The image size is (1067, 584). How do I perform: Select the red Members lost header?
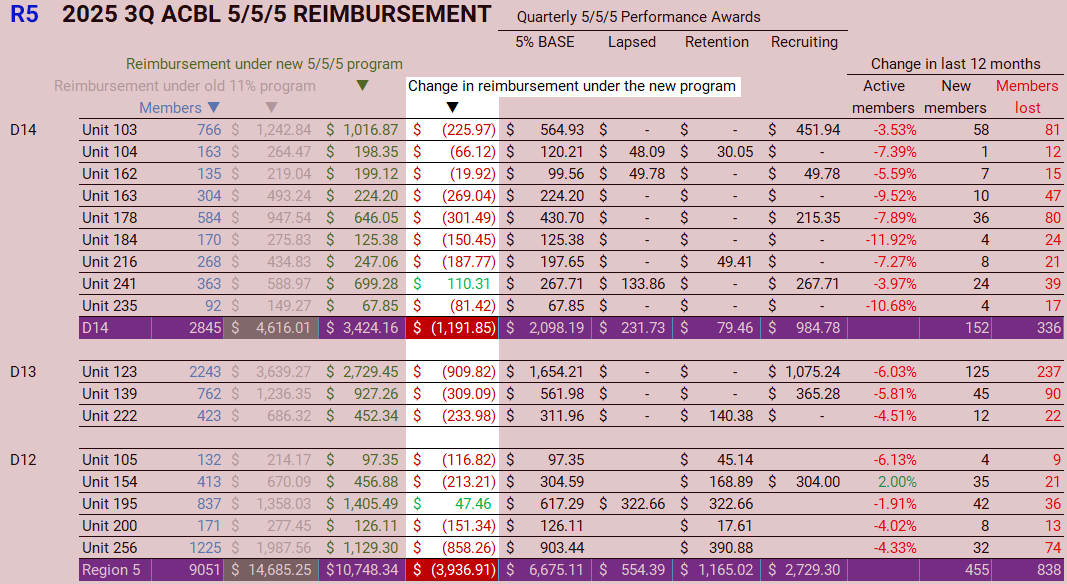click(1027, 97)
